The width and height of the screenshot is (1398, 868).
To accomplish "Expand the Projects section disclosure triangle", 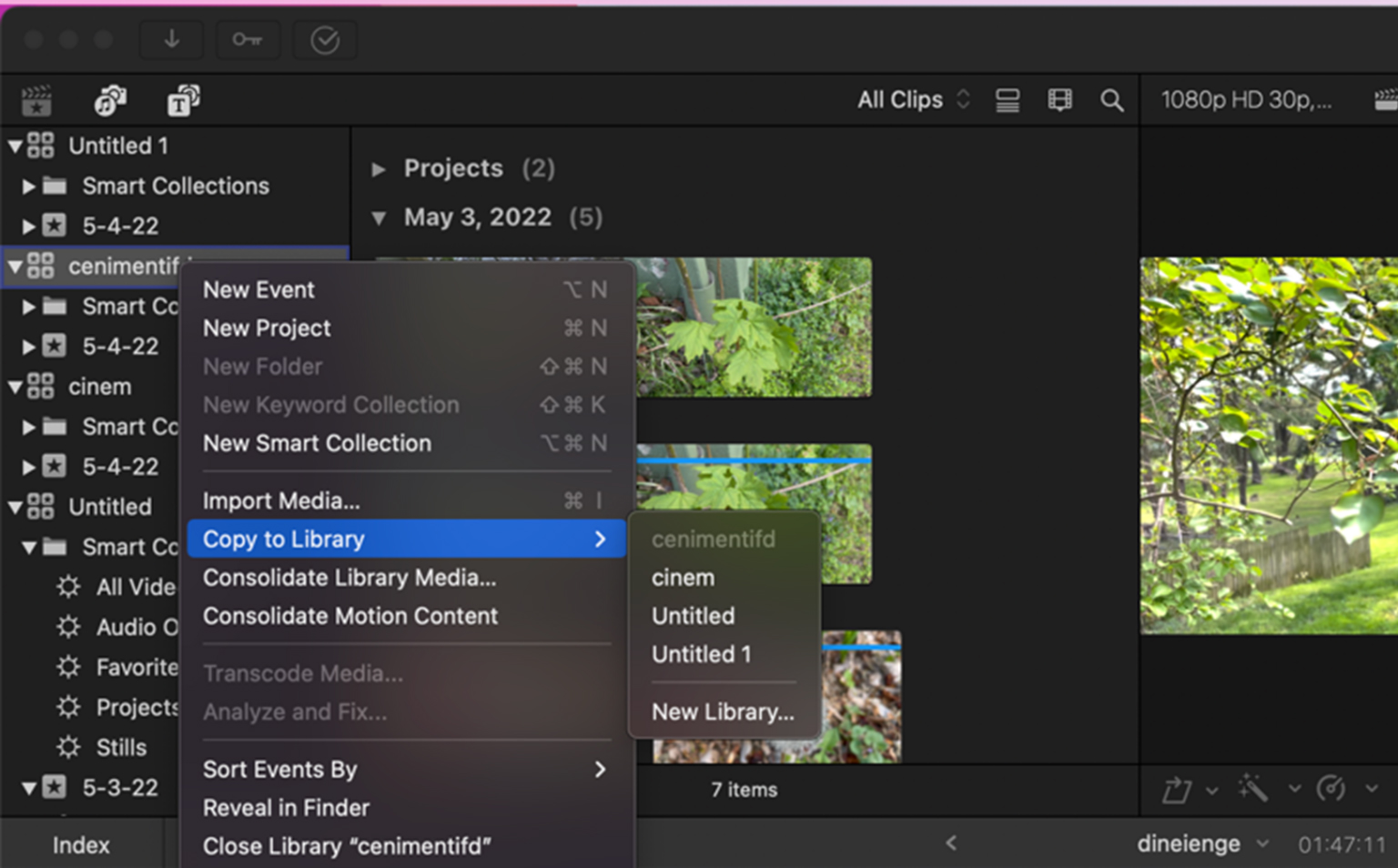I will (379, 169).
